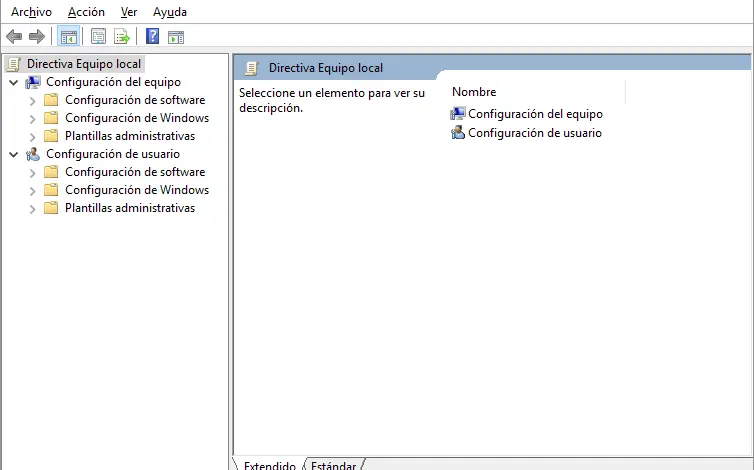Screen dimensions: 754x470
Task: Select Configuración del equipo label in the tree
Action: 113,82
